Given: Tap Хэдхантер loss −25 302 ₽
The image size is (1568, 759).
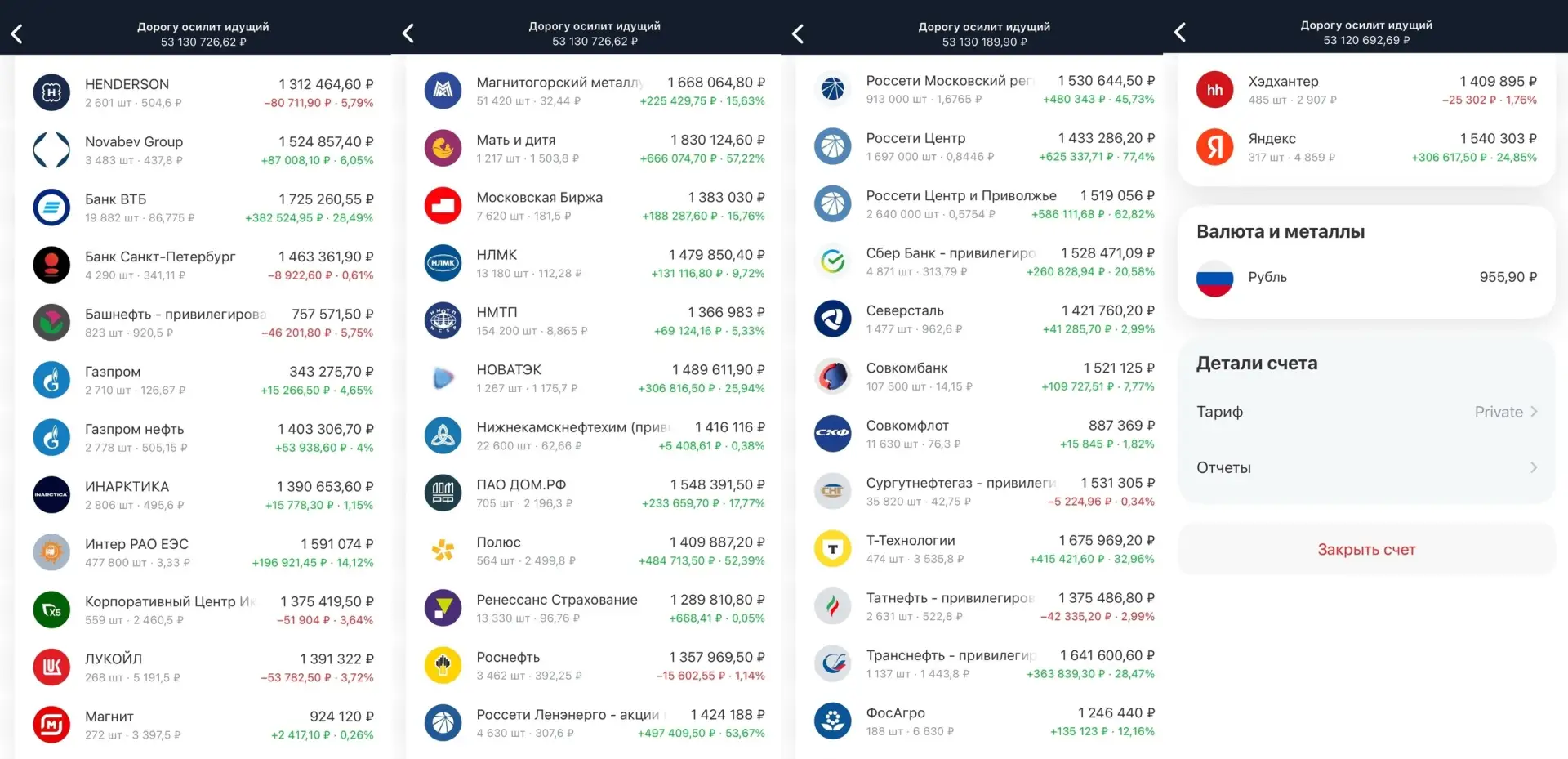Looking at the screenshot, I should pos(1469,100).
